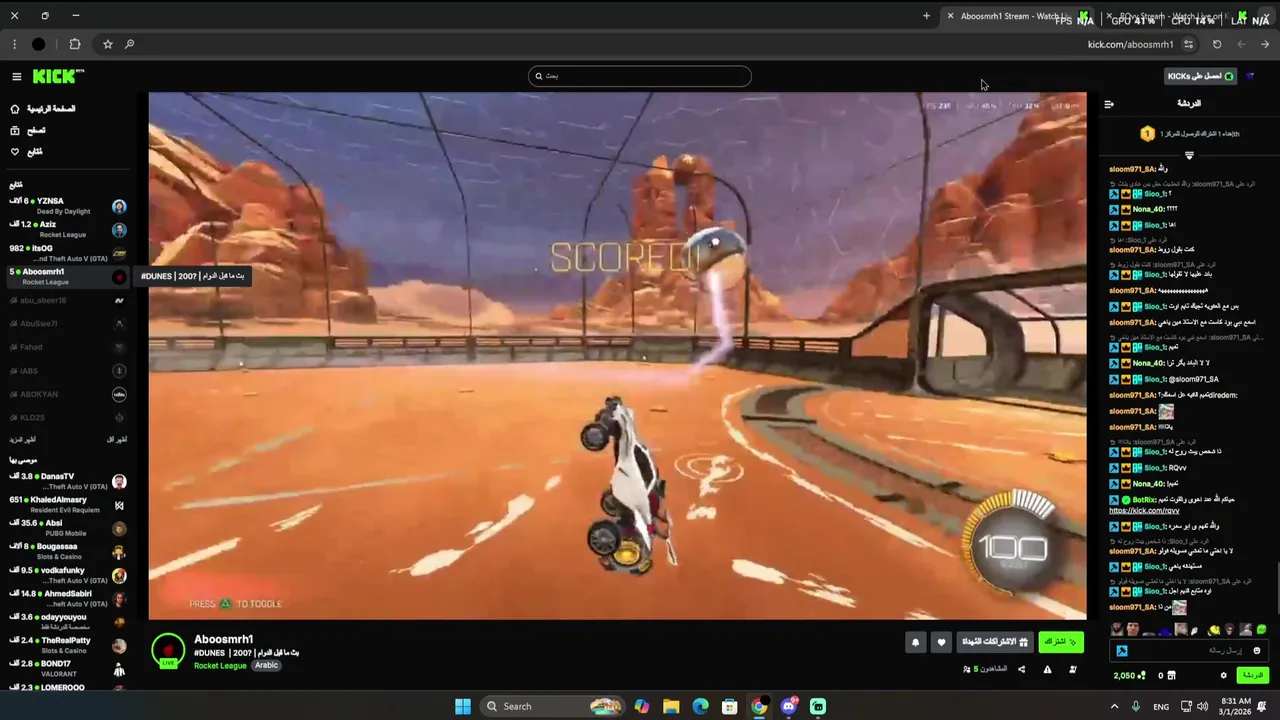The image size is (1280, 720).
Task: Switch to Aboosmrh1 Stream browser tab
Action: point(1015,16)
